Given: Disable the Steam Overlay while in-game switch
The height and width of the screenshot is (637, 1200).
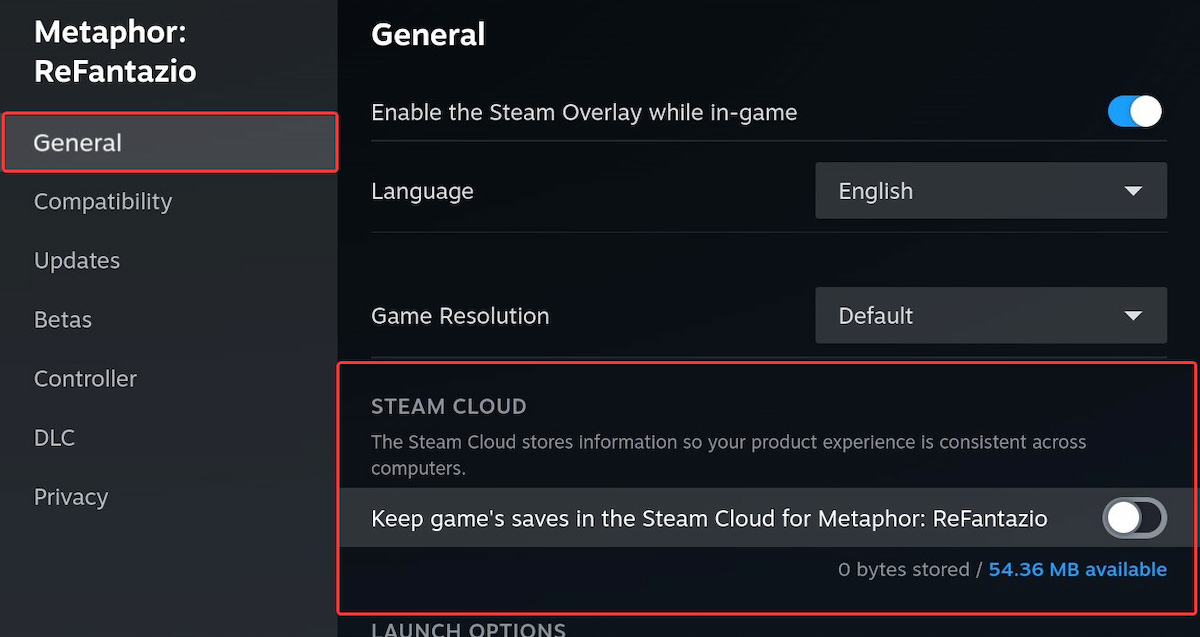Looking at the screenshot, I should [x=1135, y=112].
